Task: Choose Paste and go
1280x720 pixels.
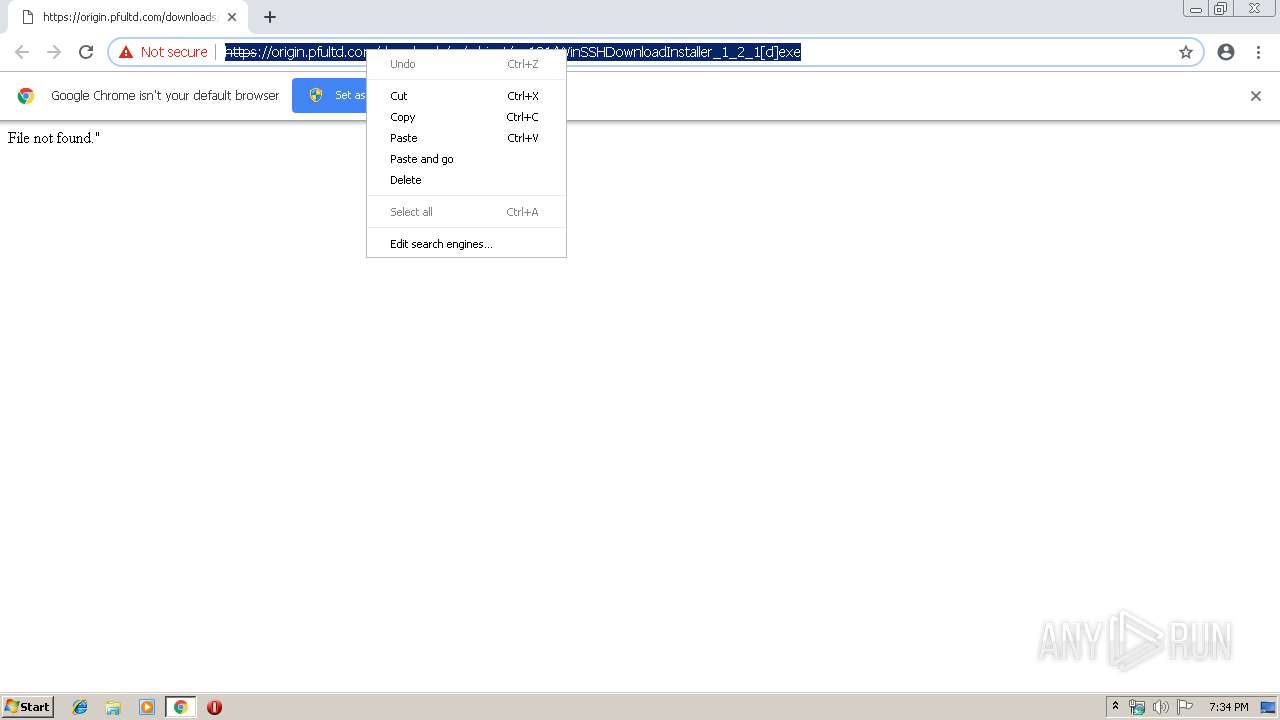Action: (466, 159)
